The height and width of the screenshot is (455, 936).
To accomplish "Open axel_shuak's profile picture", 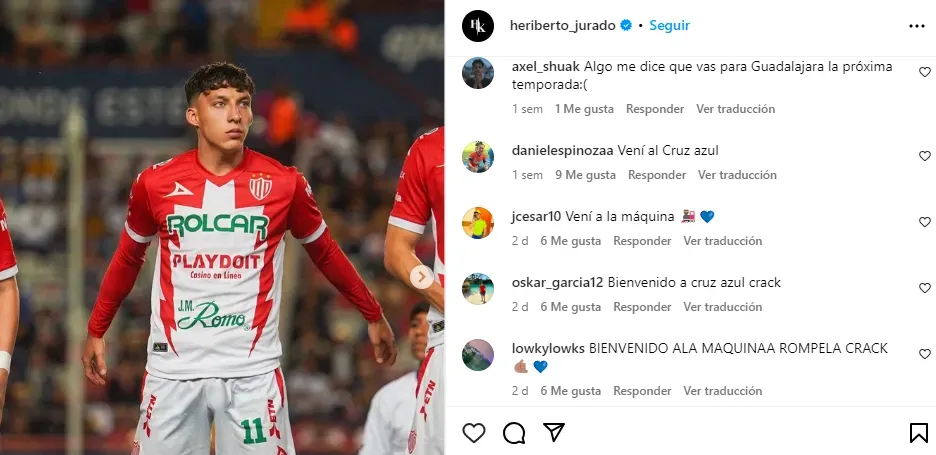I will 478,73.
